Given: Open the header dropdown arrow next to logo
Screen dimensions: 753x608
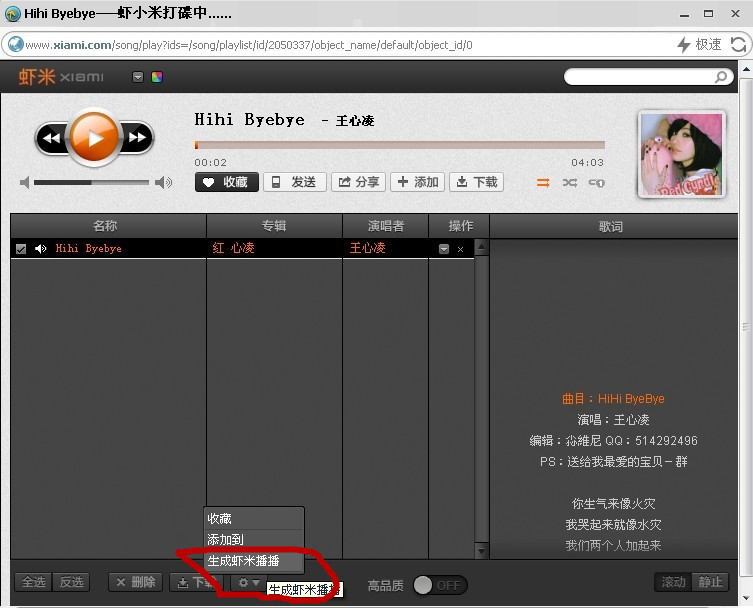Looking at the screenshot, I should tap(138, 77).
